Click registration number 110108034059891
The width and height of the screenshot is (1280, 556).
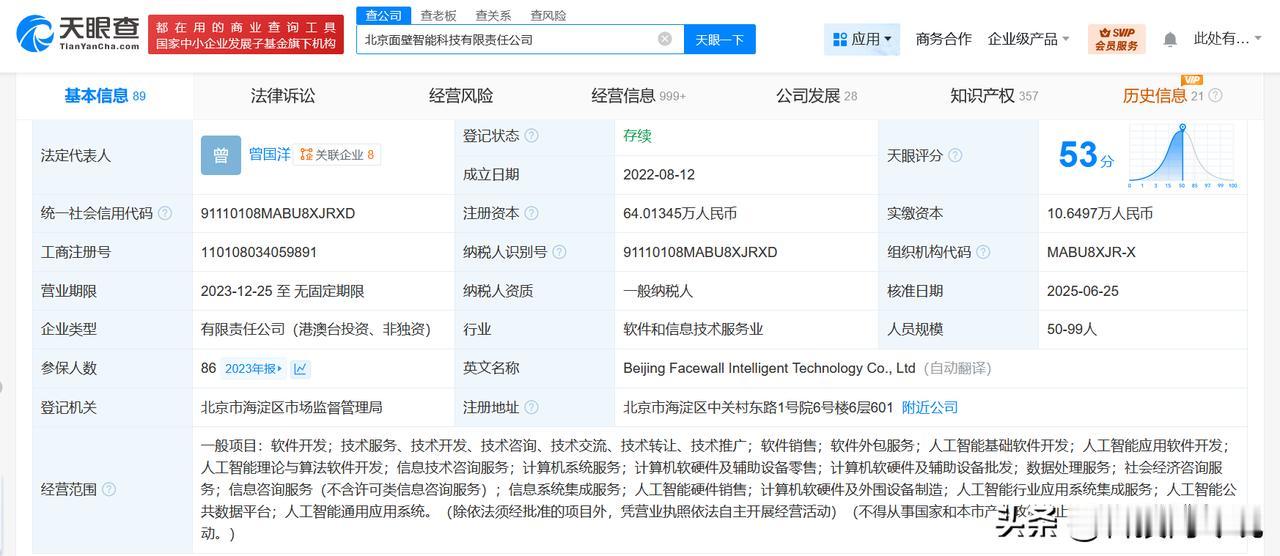point(259,252)
